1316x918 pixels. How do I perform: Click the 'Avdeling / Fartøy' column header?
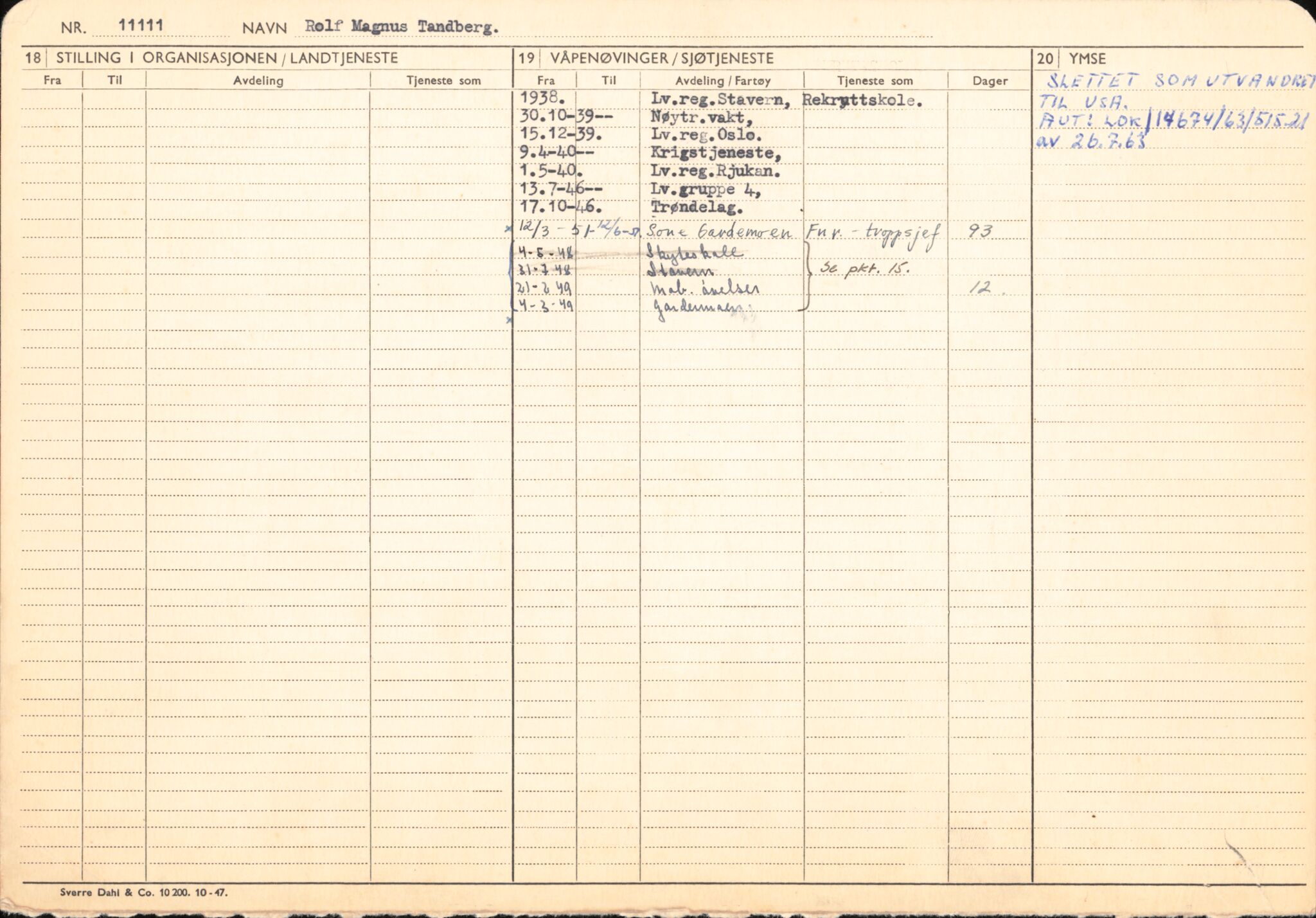coord(723,80)
